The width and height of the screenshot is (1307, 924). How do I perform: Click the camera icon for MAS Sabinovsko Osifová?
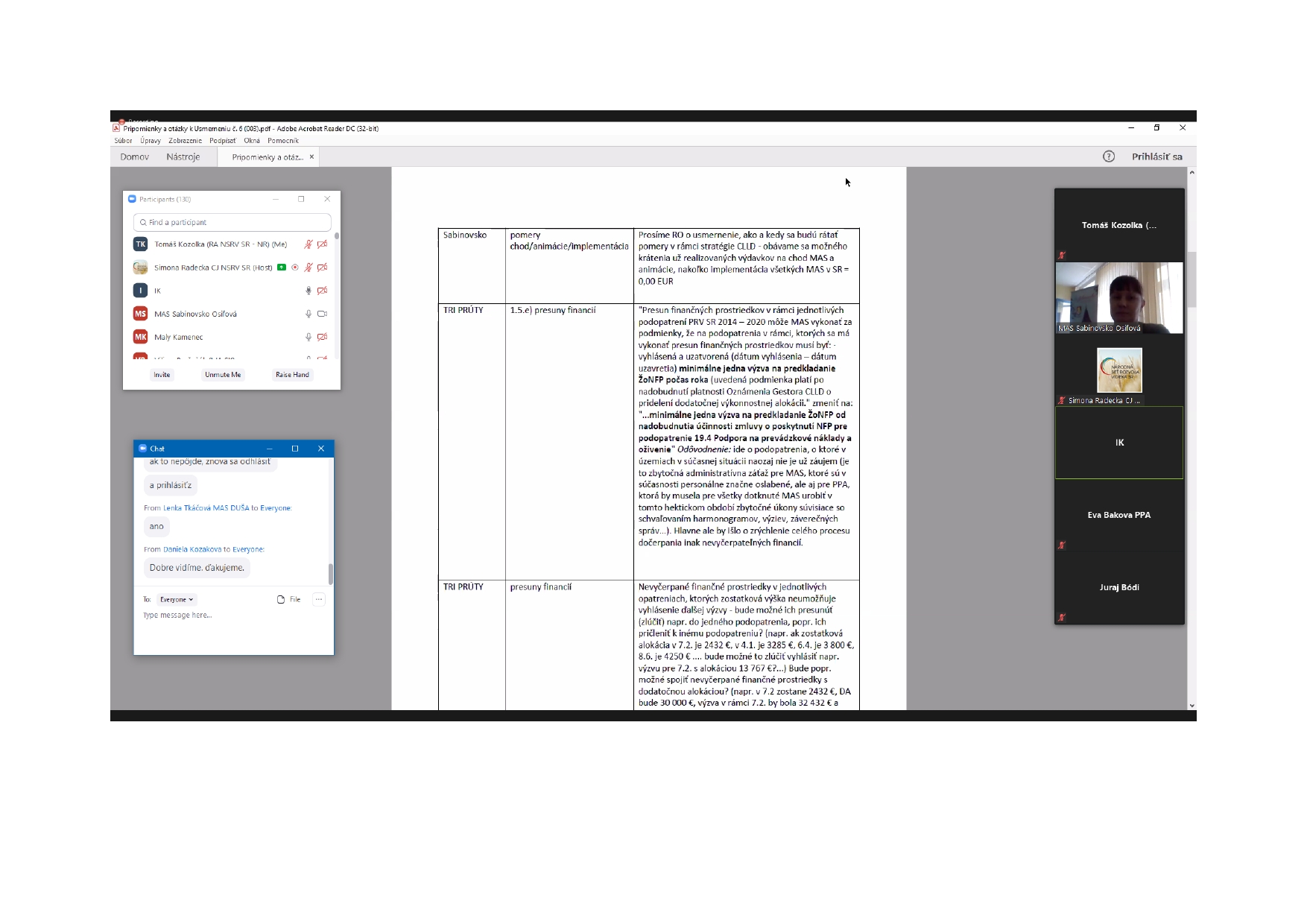(x=322, y=314)
